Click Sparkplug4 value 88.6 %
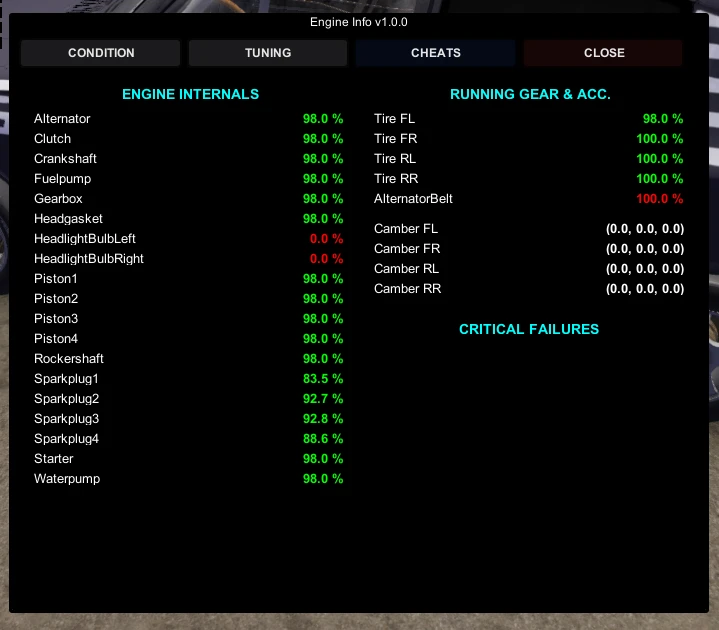 (x=323, y=439)
